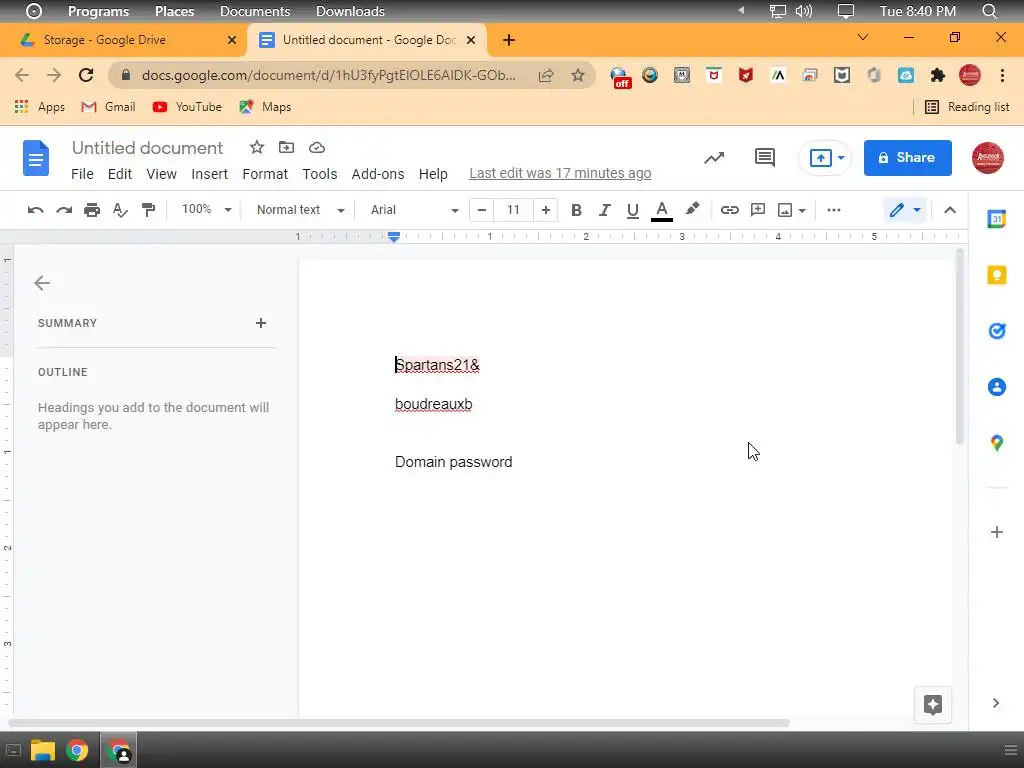Screen dimensions: 1024x768
Task: Open the Docs home page icon
Action: point(36,158)
